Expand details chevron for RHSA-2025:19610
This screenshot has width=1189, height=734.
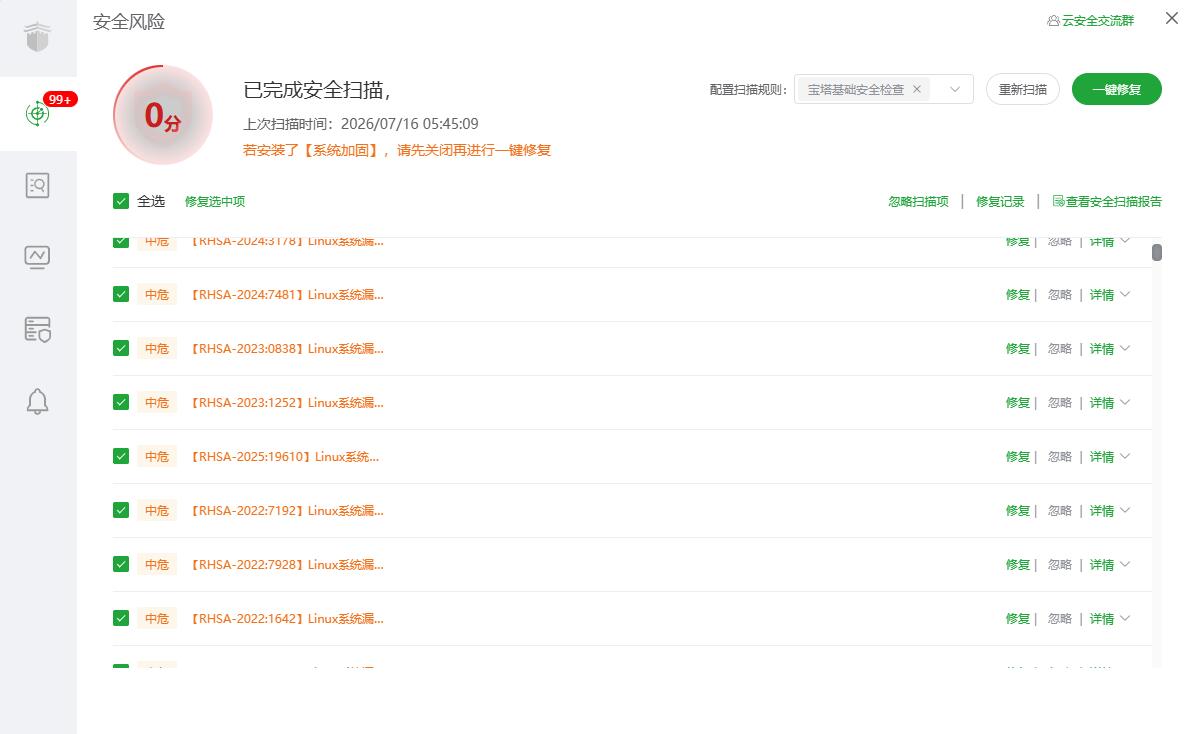1125,456
